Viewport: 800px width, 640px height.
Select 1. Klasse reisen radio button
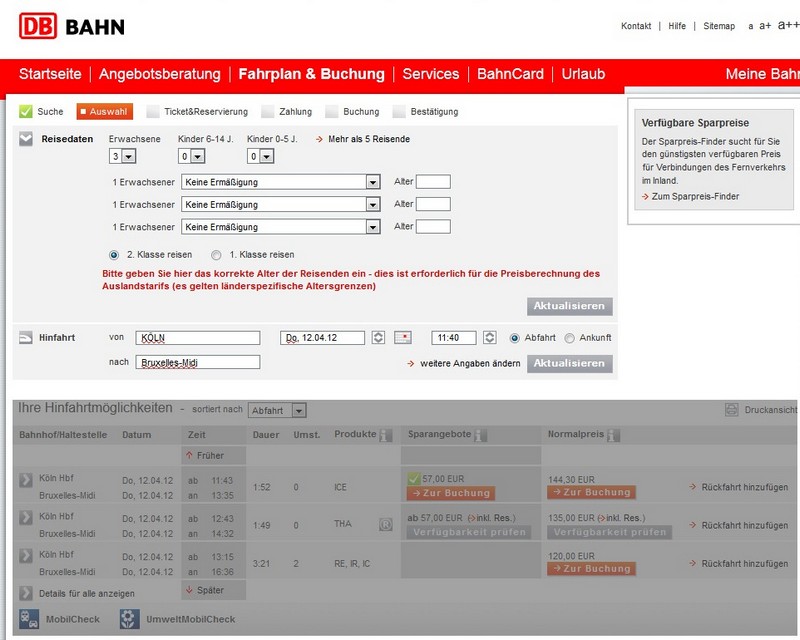(x=216, y=255)
